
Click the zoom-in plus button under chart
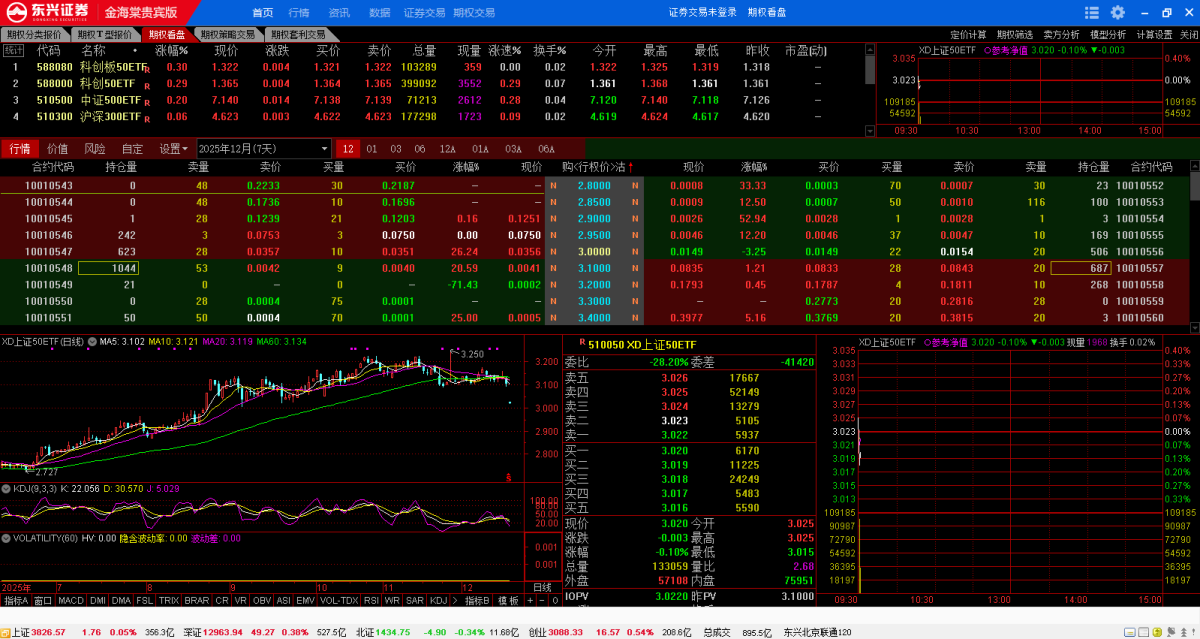(530, 601)
